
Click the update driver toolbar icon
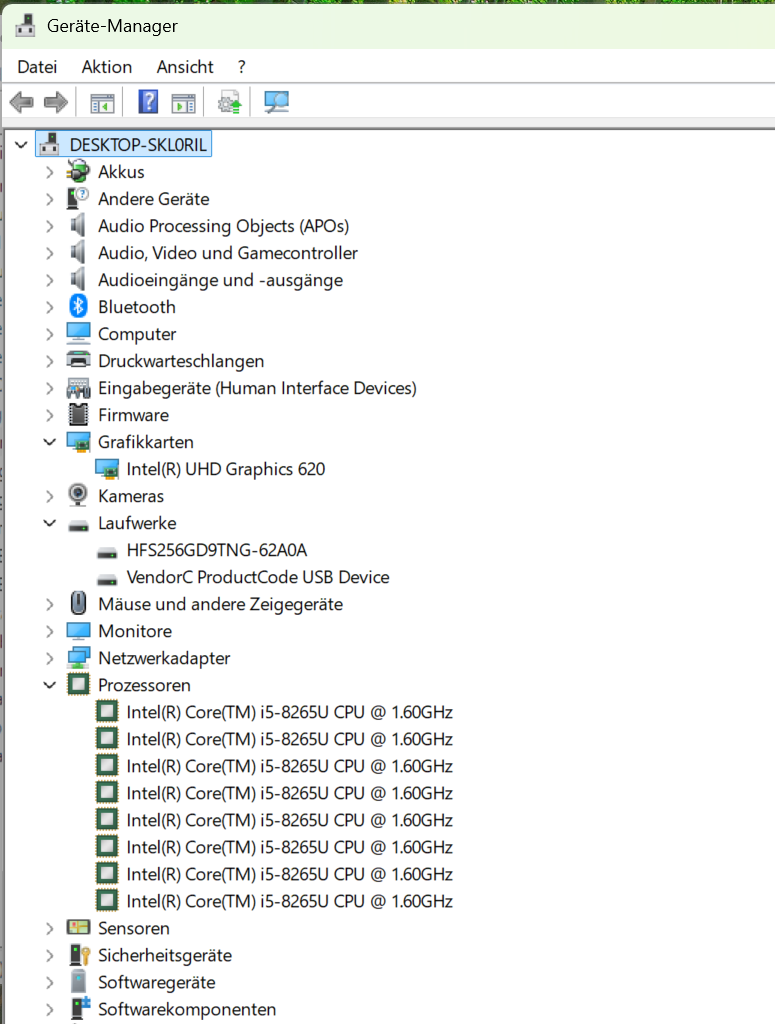click(x=229, y=103)
